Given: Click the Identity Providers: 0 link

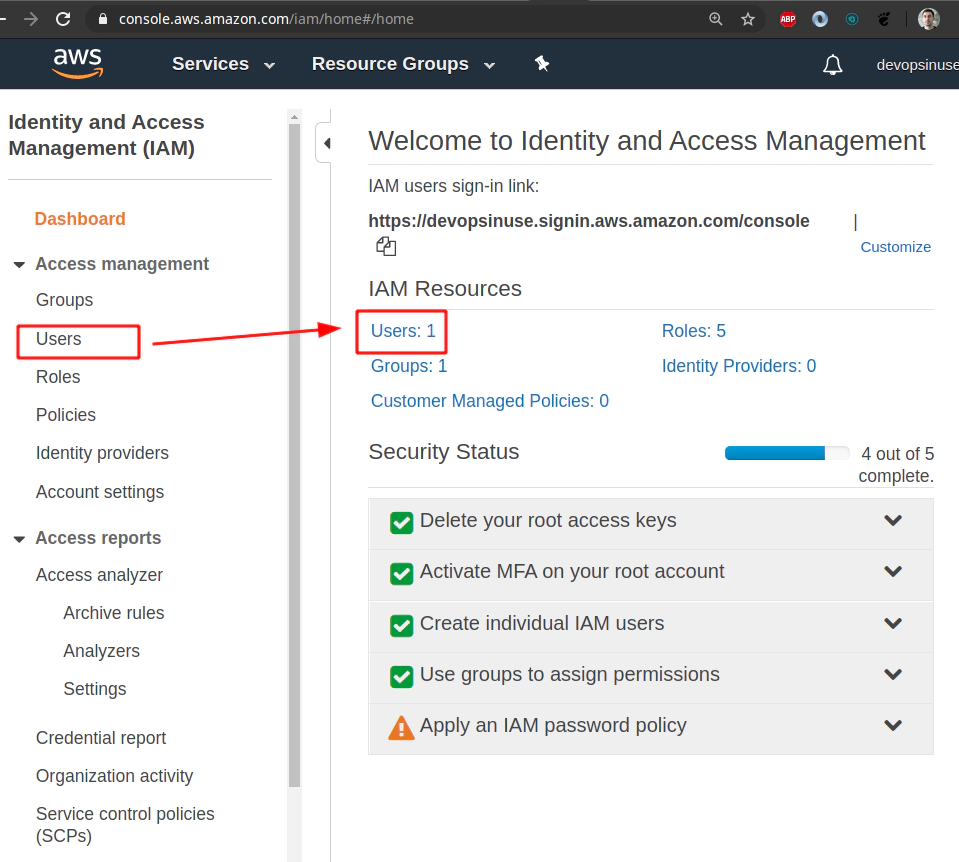Looking at the screenshot, I should click(x=739, y=366).
